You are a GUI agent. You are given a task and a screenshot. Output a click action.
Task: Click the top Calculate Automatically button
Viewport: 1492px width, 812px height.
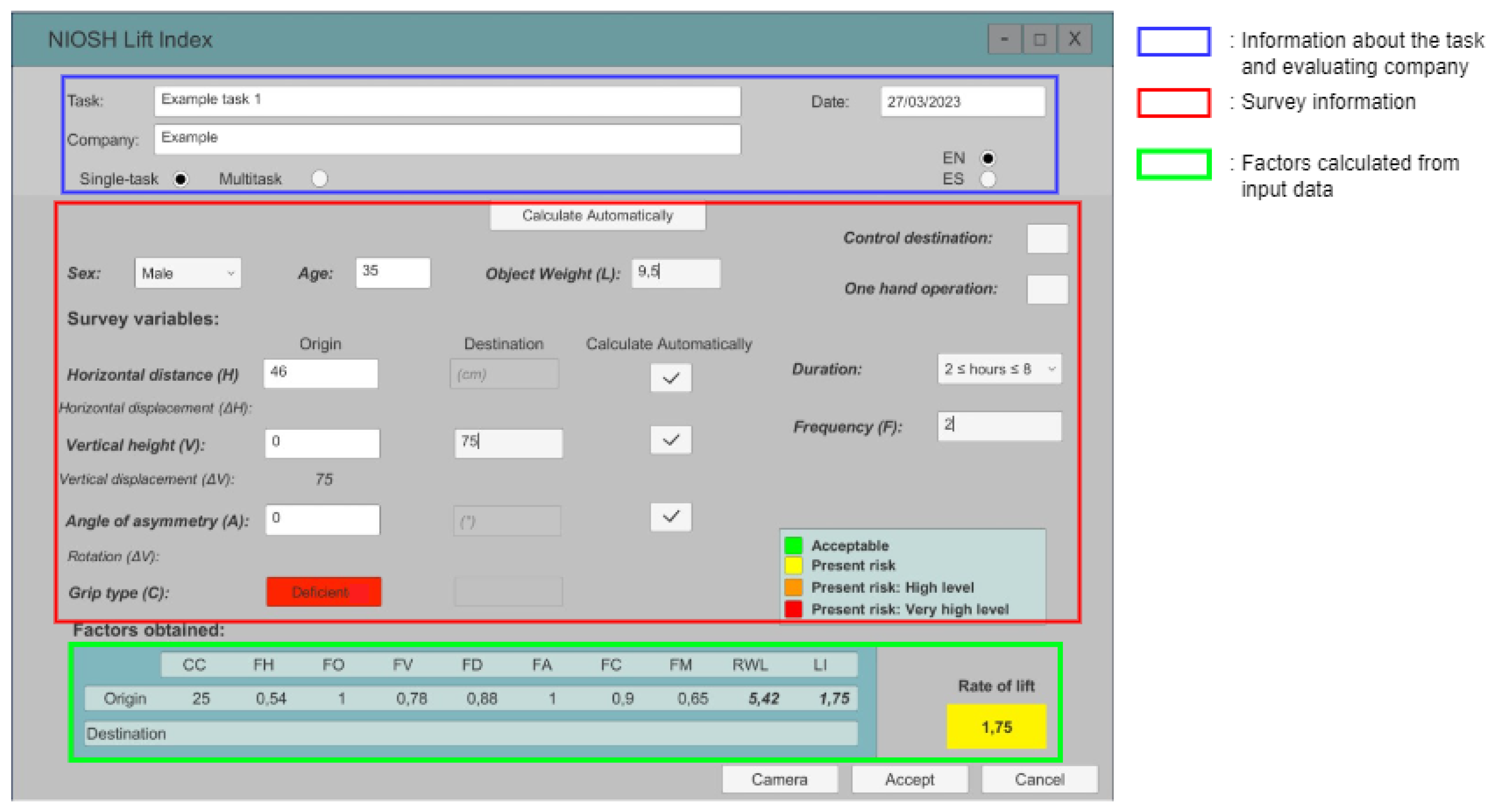tap(597, 216)
